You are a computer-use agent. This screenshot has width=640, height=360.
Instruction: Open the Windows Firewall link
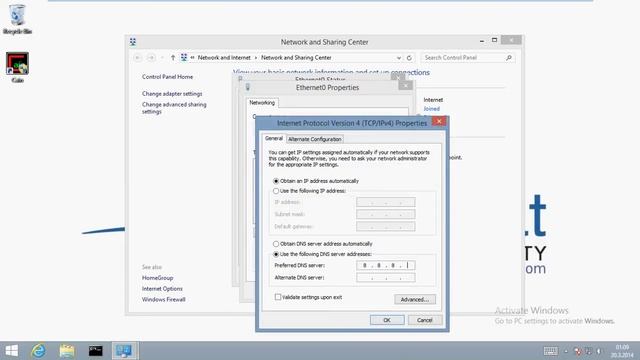pyautogui.click(x=164, y=299)
